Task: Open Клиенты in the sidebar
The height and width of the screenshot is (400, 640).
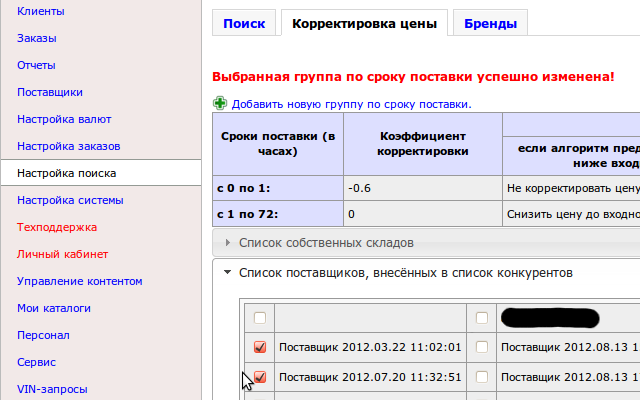Action: (x=41, y=12)
